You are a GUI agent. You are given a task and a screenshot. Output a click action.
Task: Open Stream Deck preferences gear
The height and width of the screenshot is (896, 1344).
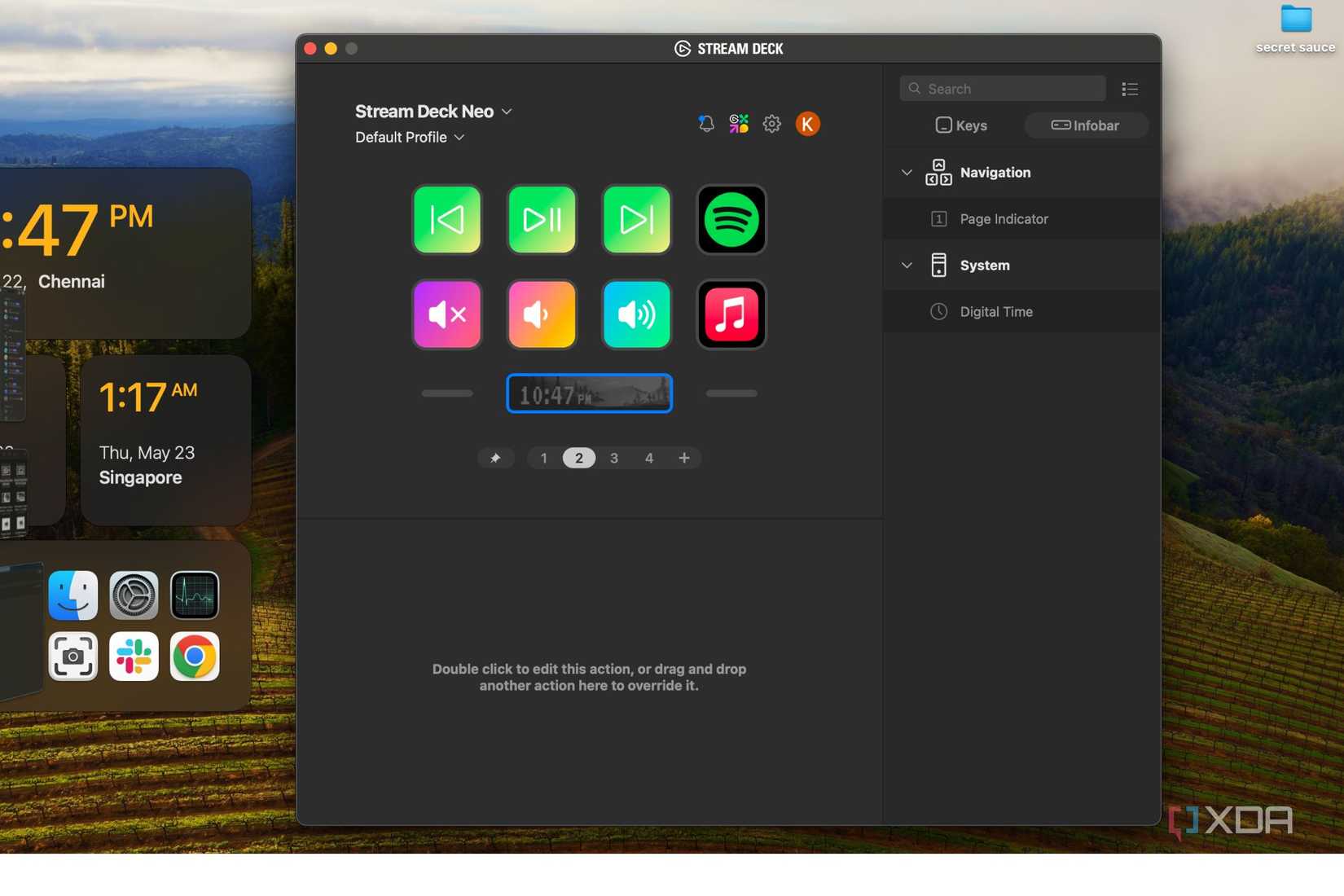click(771, 124)
